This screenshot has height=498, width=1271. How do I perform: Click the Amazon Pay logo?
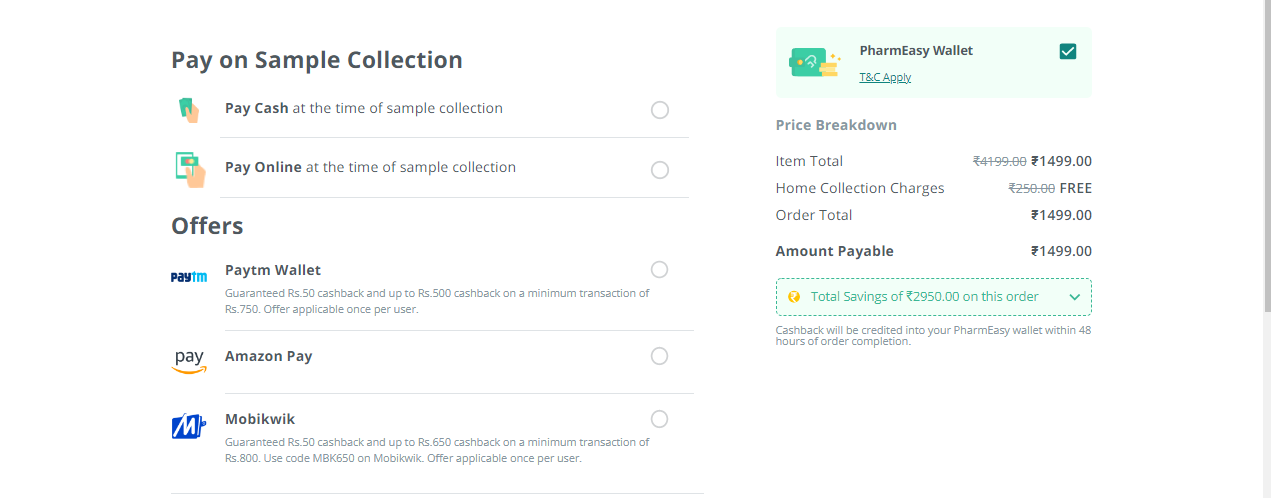188,361
